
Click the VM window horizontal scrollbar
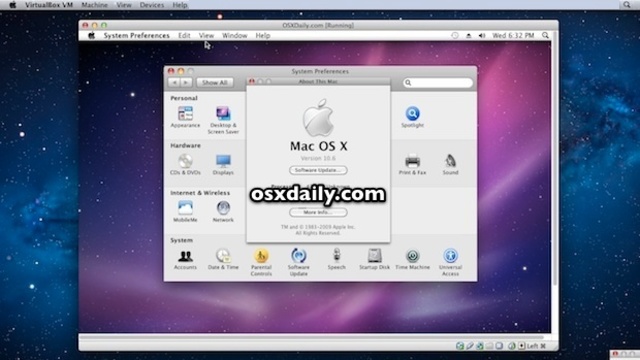pyautogui.click(x=312, y=337)
